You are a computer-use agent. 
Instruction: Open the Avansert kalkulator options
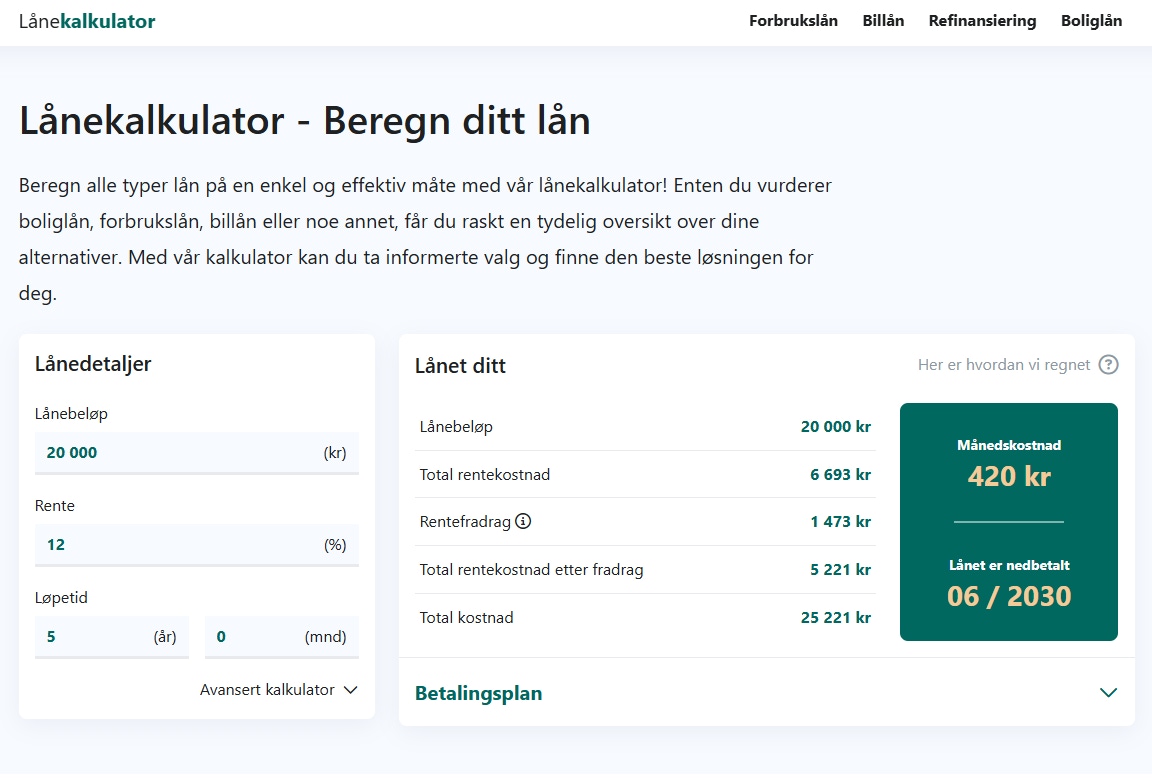(266, 689)
